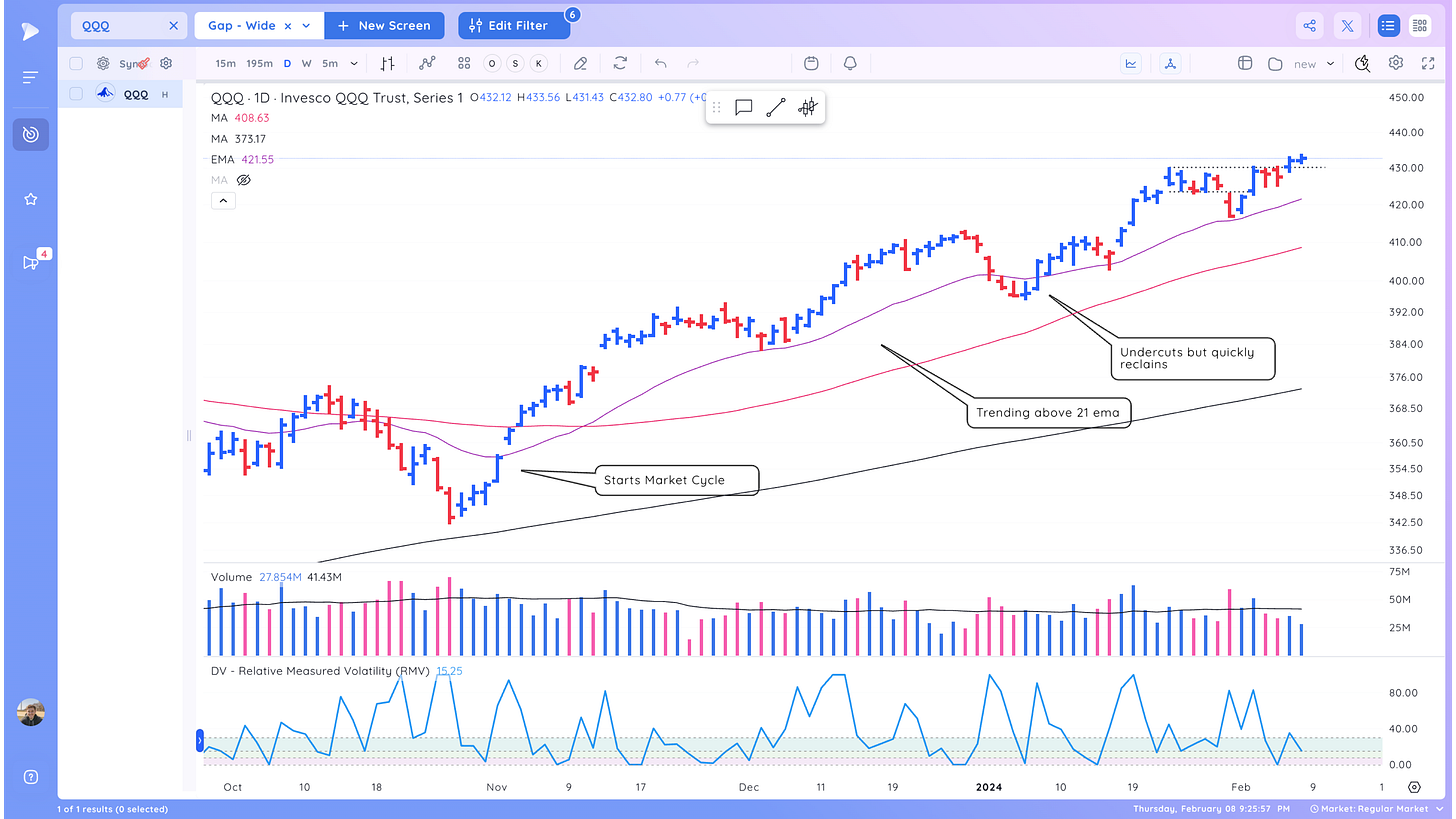Open the chart template layout icon
Image resolution: width=1456 pixels, height=819 pixels.
[1245, 63]
